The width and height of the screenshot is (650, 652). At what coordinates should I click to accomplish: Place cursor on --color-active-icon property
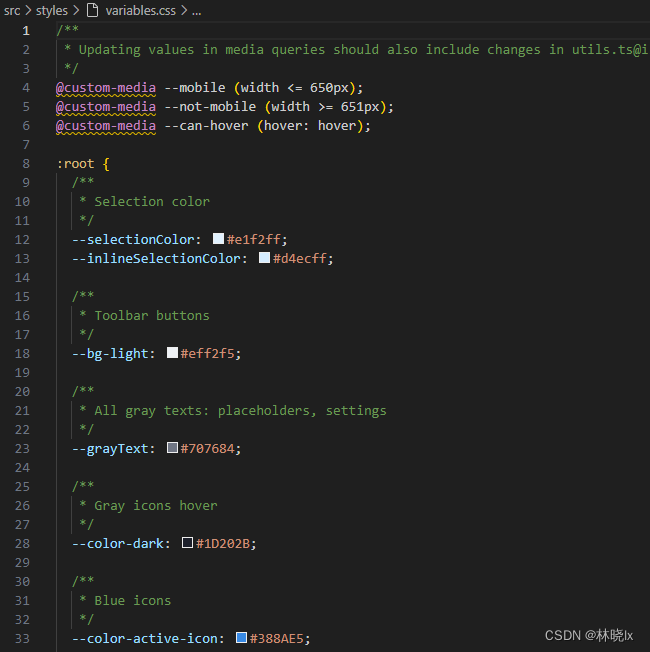pos(147,638)
